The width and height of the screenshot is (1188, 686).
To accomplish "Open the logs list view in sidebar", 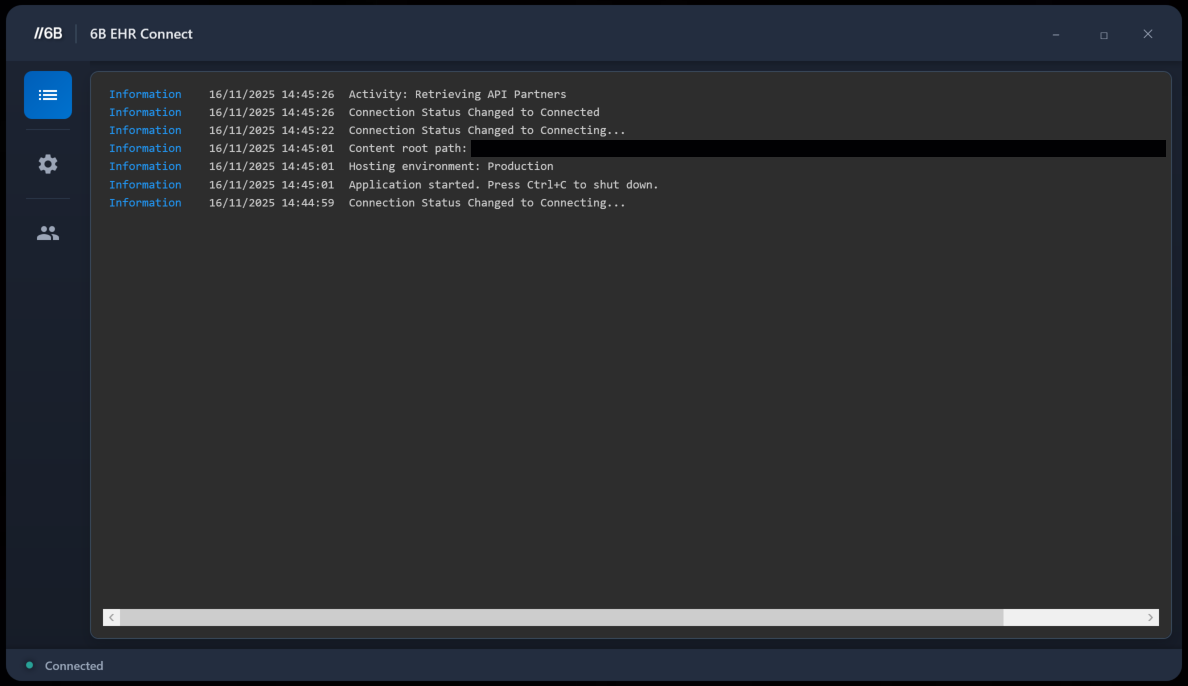I will click(48, 95).
